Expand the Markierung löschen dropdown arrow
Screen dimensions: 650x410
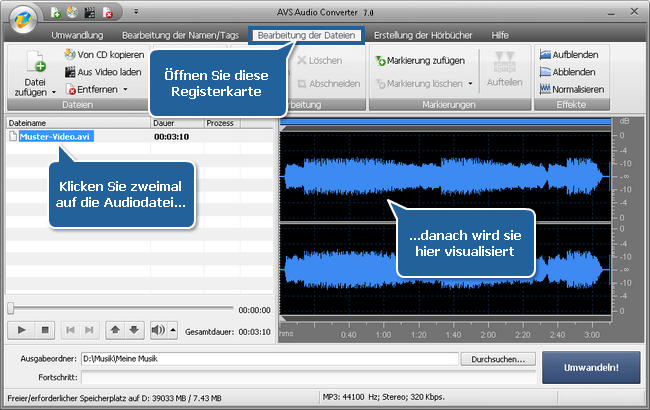point(471,83)
